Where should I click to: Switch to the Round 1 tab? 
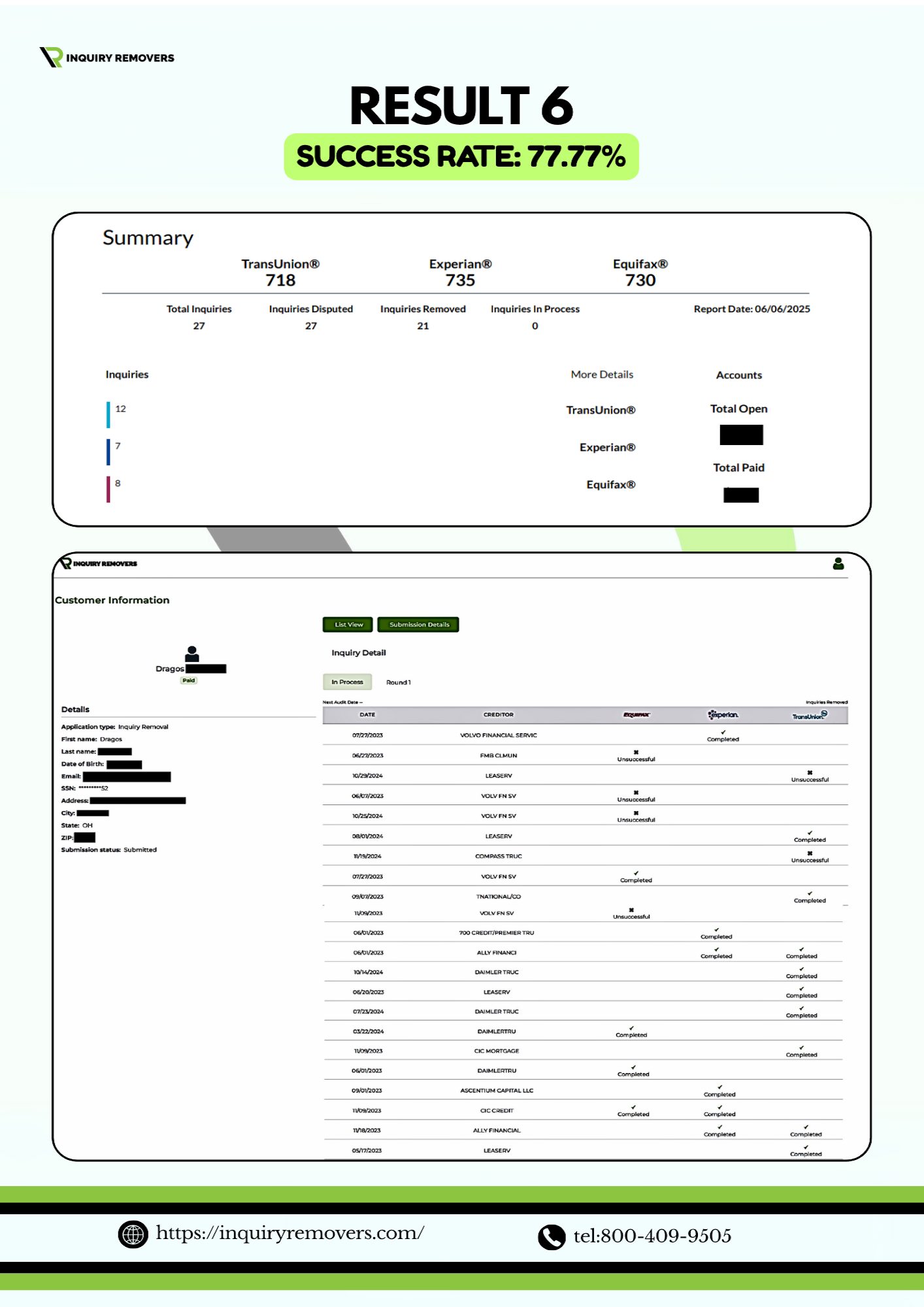pos(399,682)
